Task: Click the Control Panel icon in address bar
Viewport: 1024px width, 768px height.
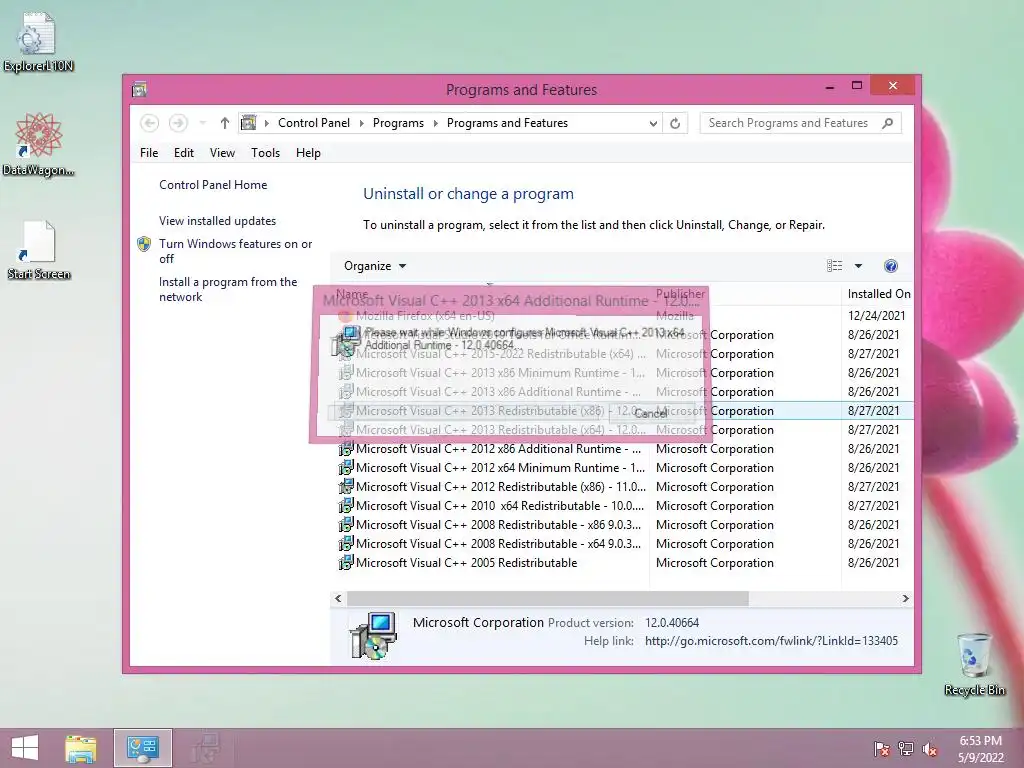Action: point(249,123)
